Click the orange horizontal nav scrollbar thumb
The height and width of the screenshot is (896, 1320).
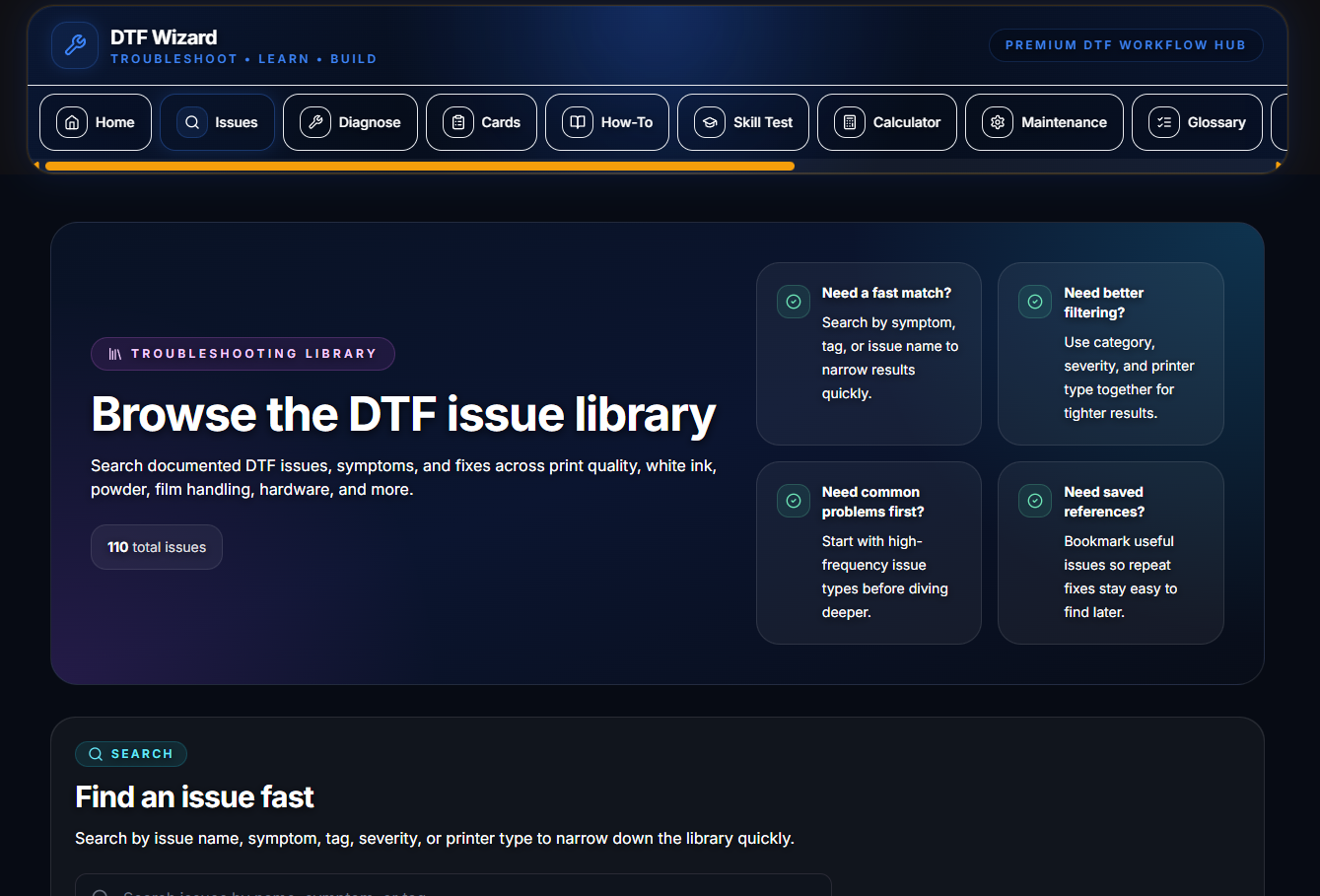coord(419,167)
